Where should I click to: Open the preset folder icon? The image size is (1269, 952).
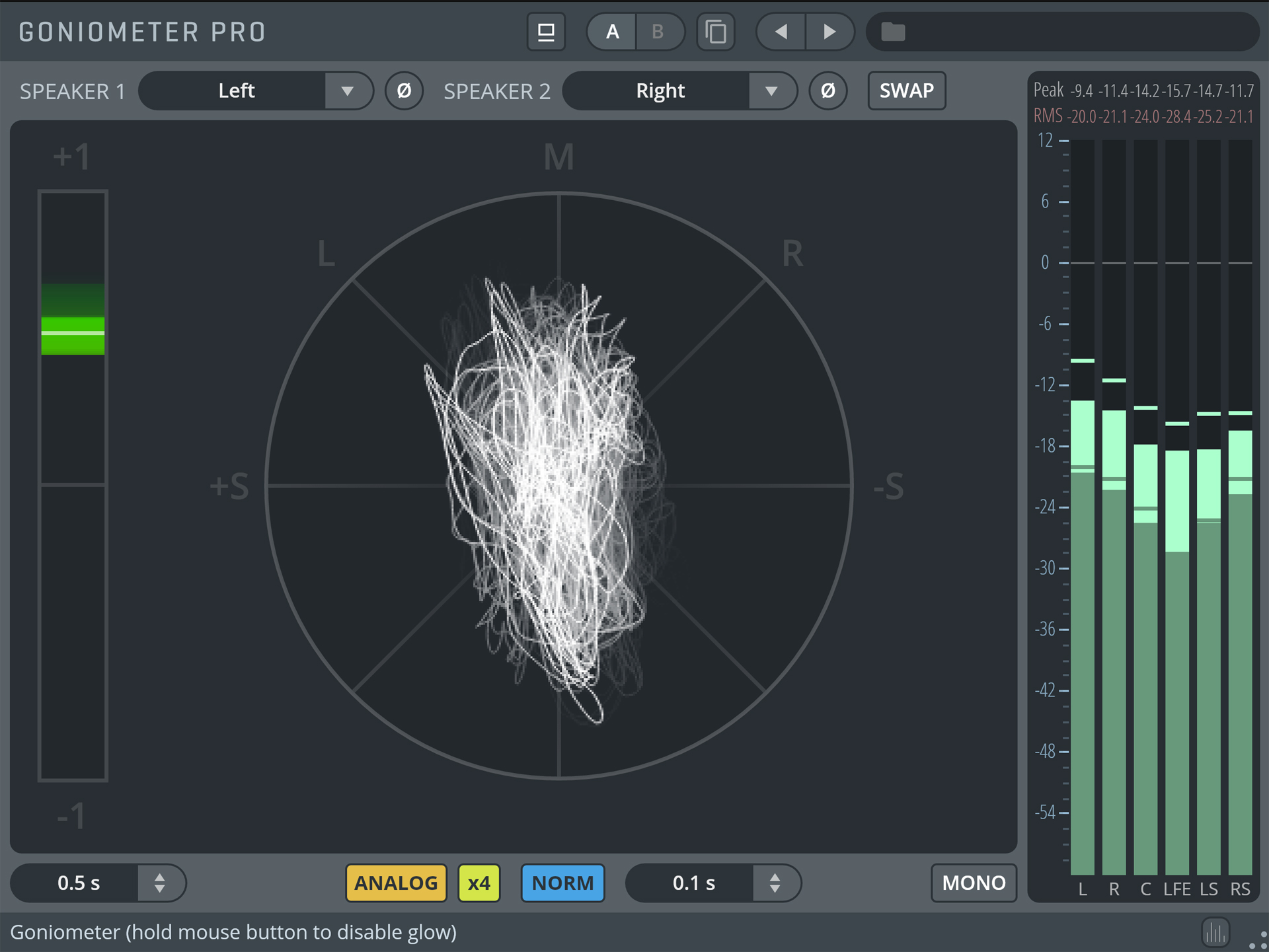pos(893,32)
